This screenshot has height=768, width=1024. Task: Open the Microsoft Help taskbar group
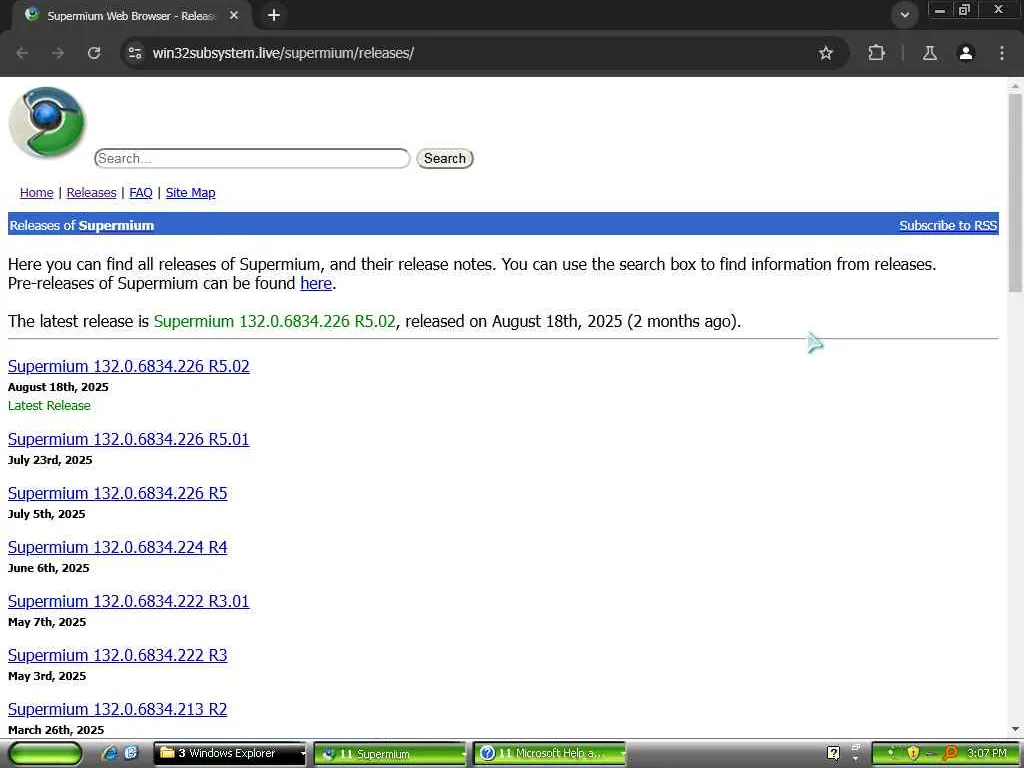549,753
